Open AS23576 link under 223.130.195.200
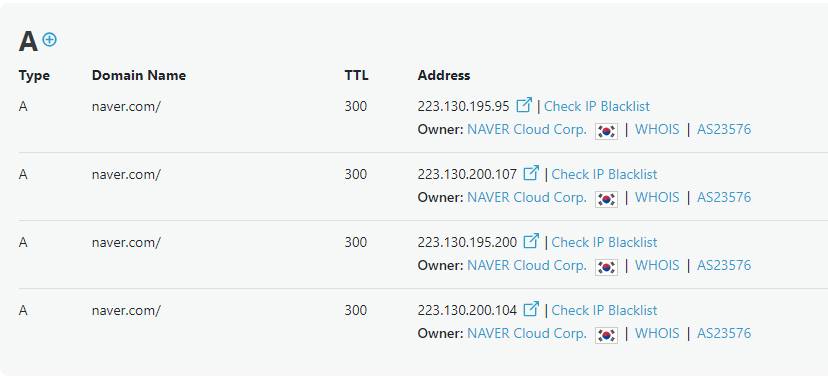This screenshot has width=828, height=381. pyautogui.click(x=724, y=266)
